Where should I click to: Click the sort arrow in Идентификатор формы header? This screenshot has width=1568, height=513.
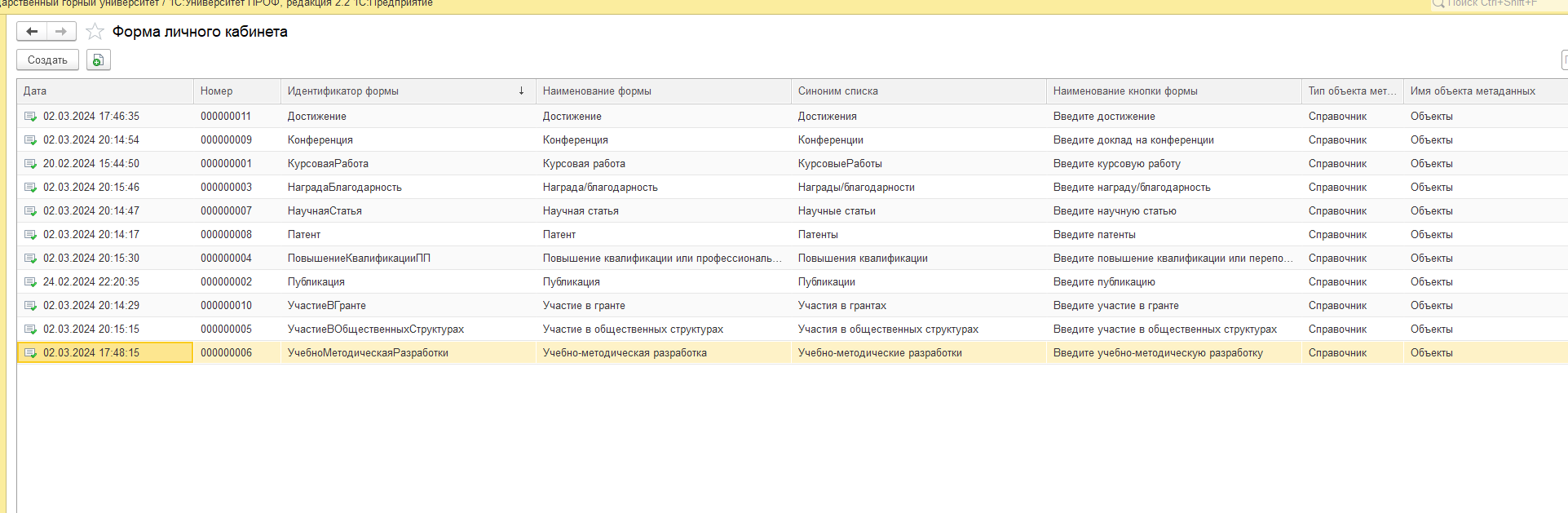(521, 91)
